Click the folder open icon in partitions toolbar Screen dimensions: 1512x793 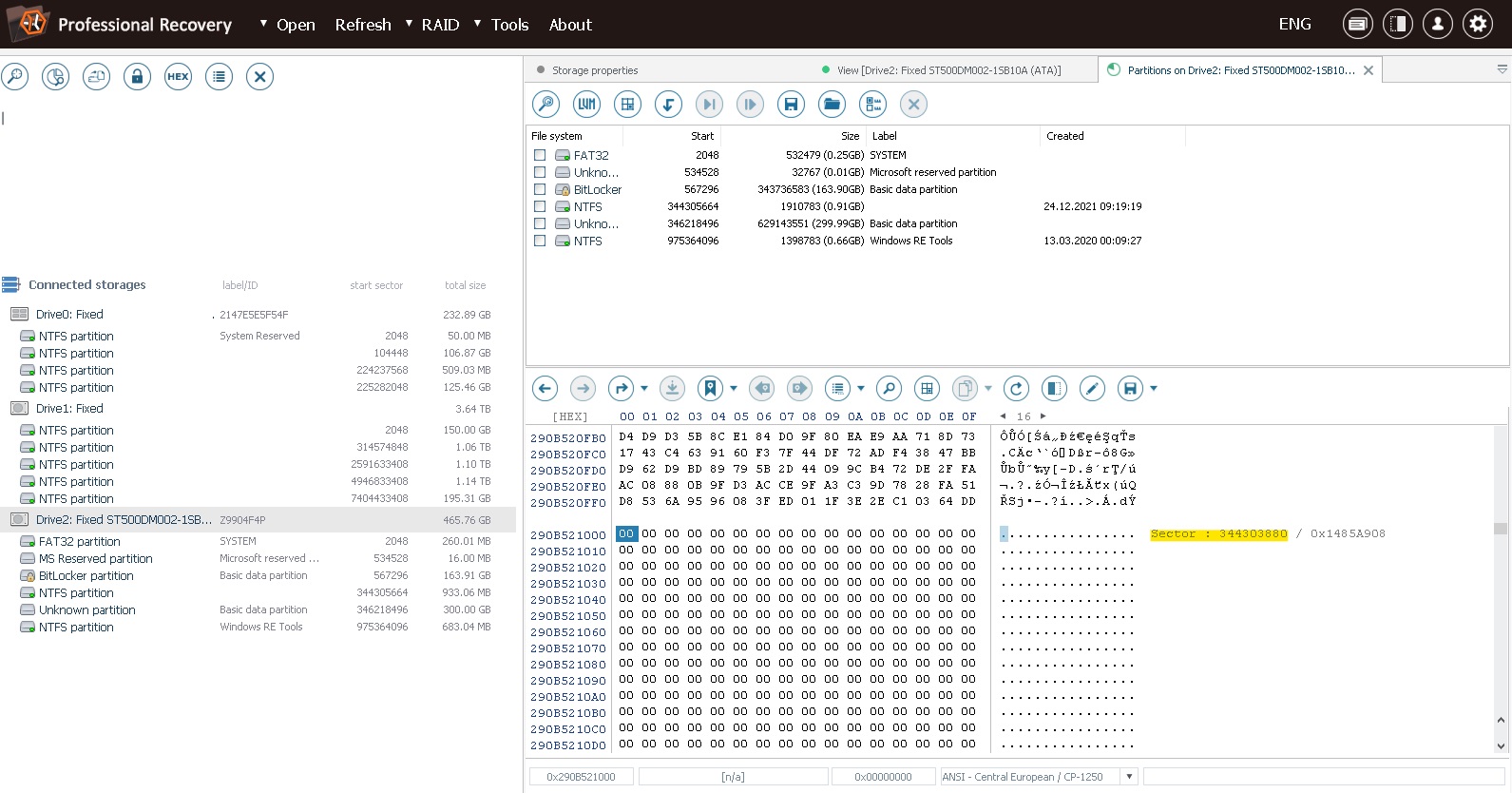pyautogui.click(x=832, y=105)
